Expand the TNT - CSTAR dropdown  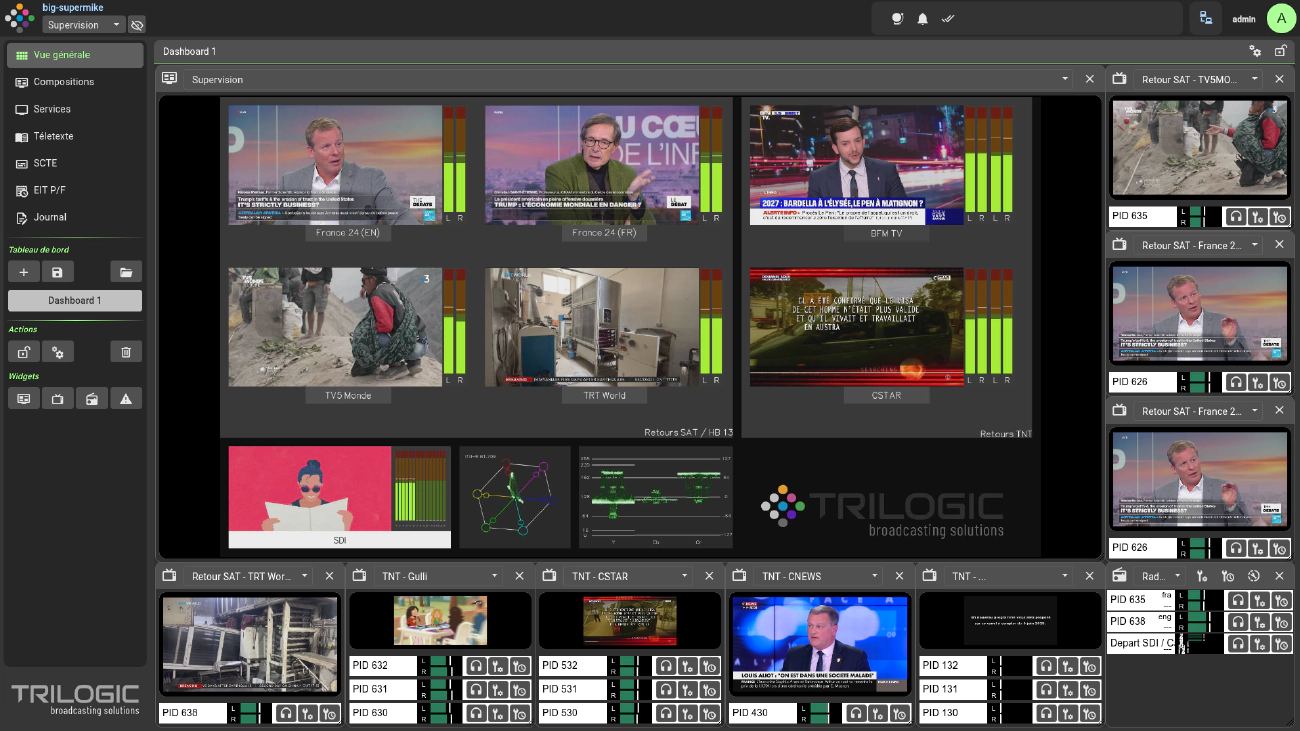point(684,576)
